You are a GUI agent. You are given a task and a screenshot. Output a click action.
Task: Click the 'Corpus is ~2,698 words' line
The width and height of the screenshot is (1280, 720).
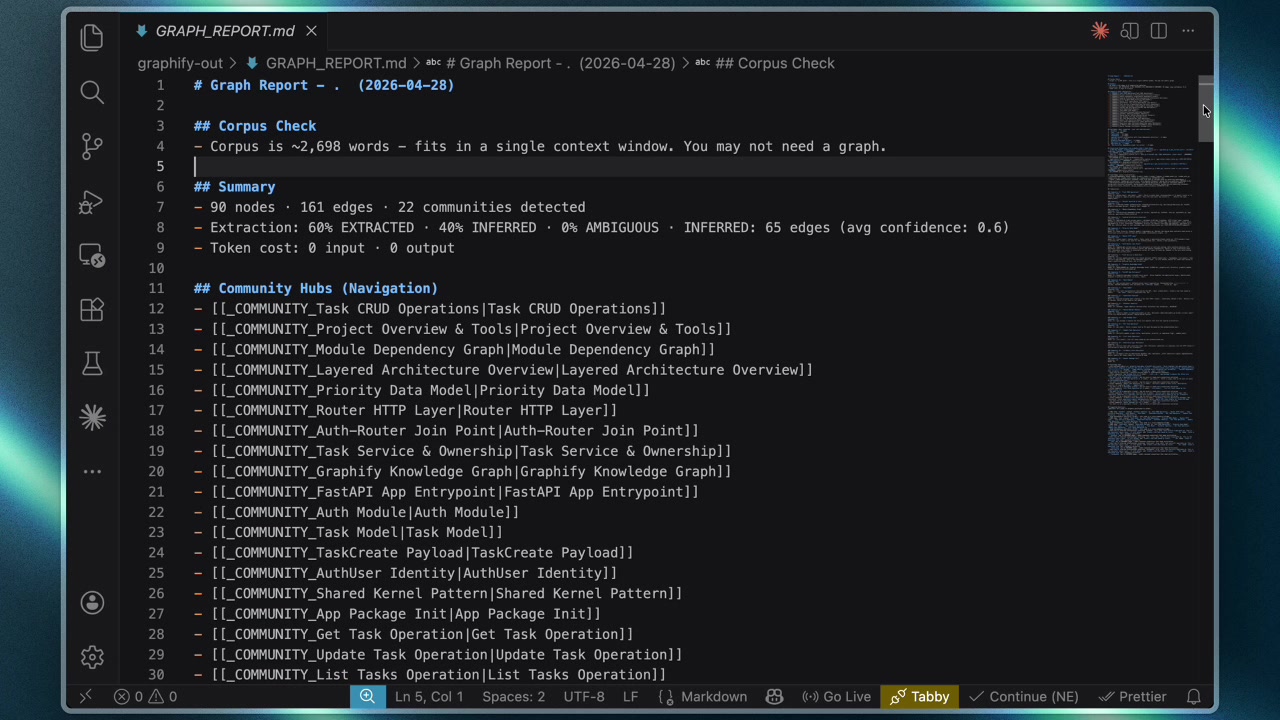(540, 146)
